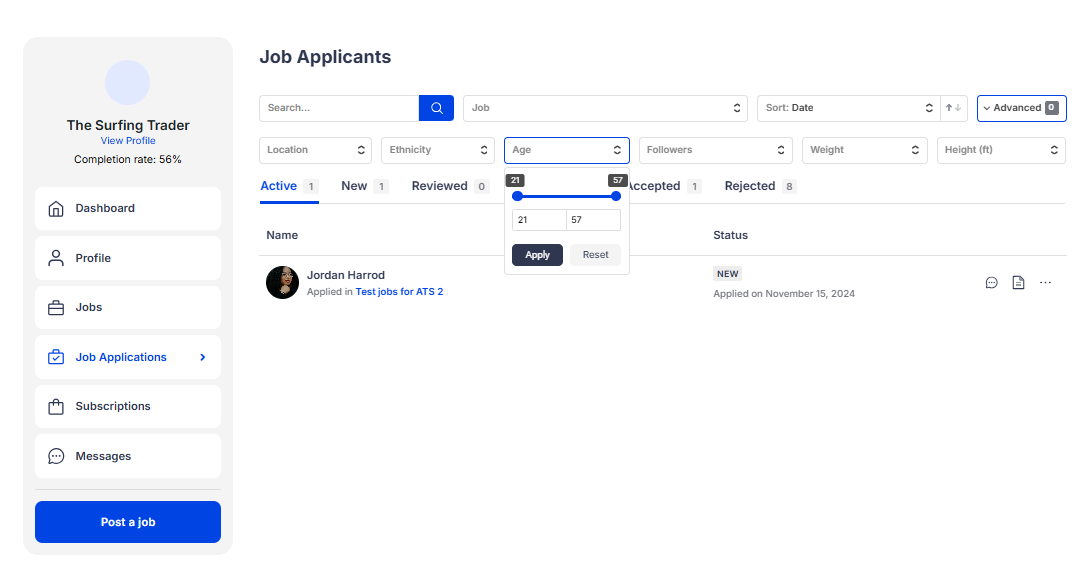Open more options ellipsis for applicant
The height and width of the screenshot is (569, 1078).
tap(1045, 283)
